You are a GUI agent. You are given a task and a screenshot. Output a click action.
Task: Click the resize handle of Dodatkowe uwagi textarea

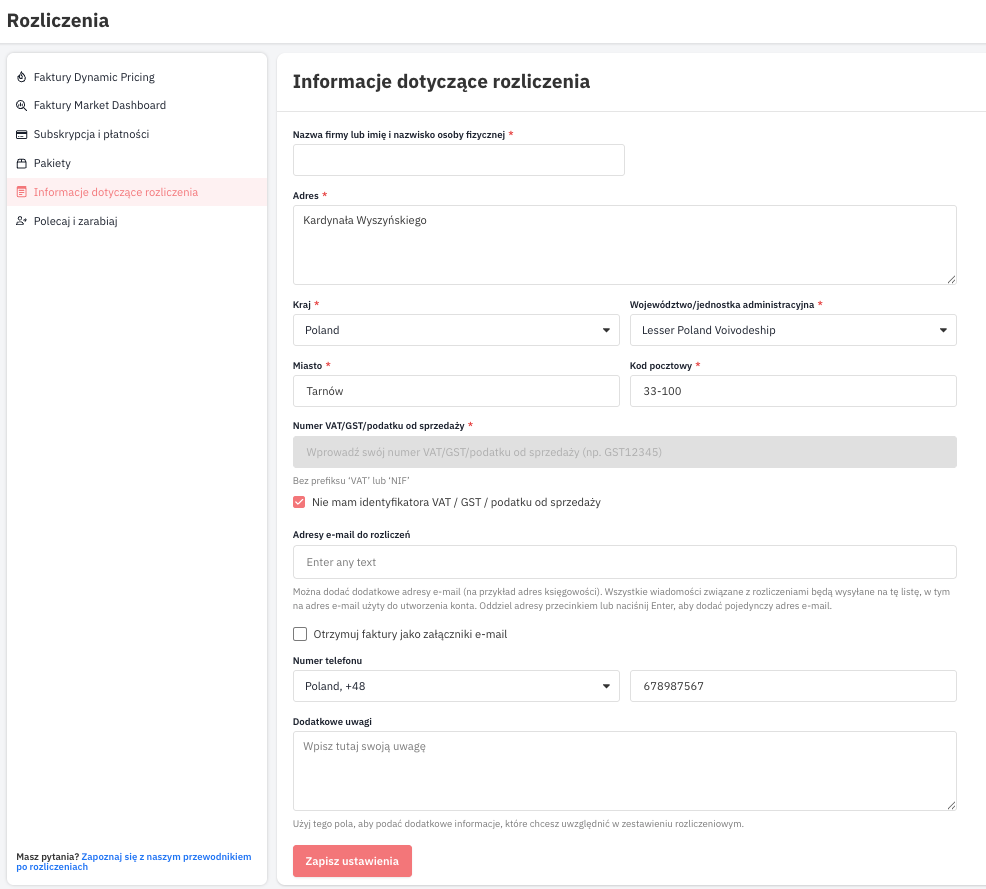(x=951, y=805)
